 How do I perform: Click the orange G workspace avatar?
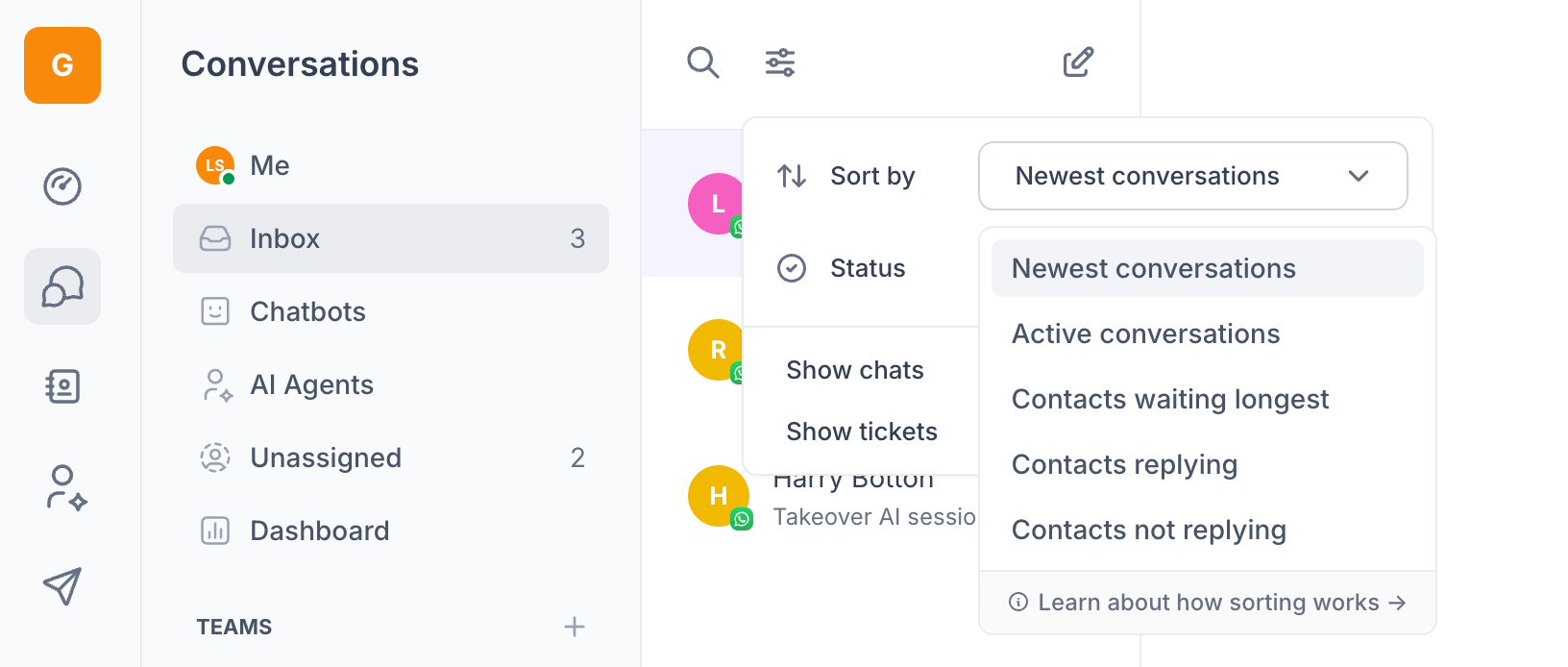[62, 65]
